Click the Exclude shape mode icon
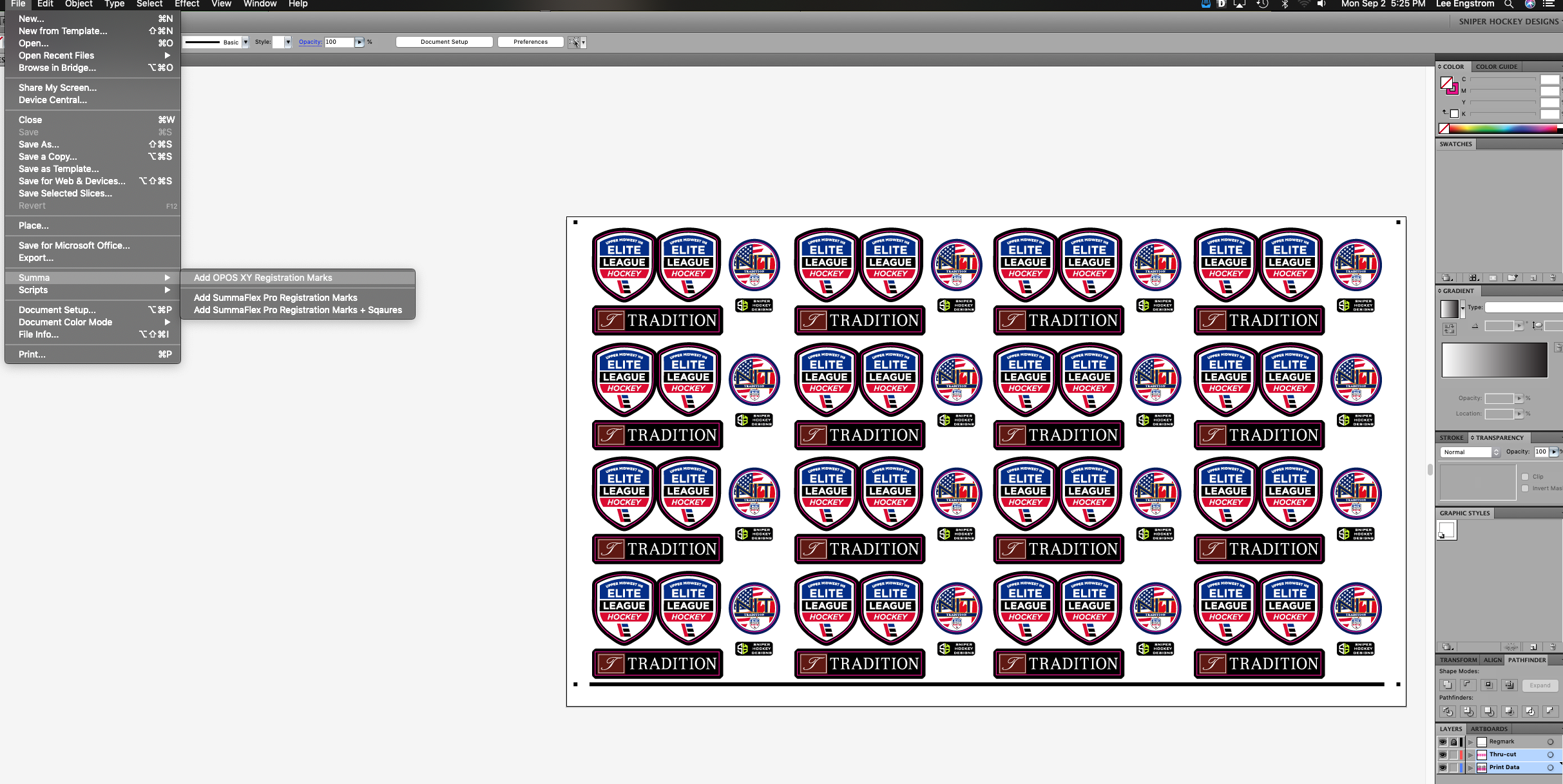The width and height of the screenshot is (1563, 784). 1509,685
